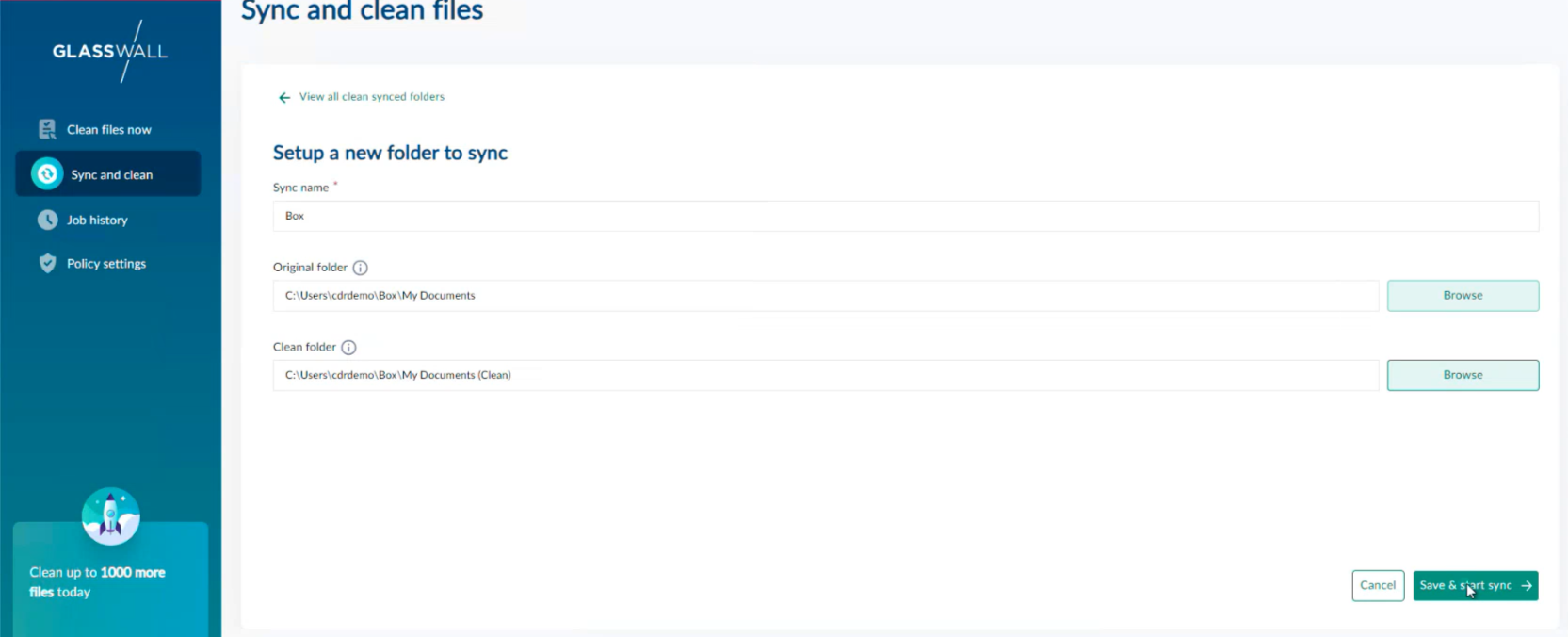This screenshot has width=1568, height=637.
Task: Browse for the Original folder
Action: [1462, 296]
